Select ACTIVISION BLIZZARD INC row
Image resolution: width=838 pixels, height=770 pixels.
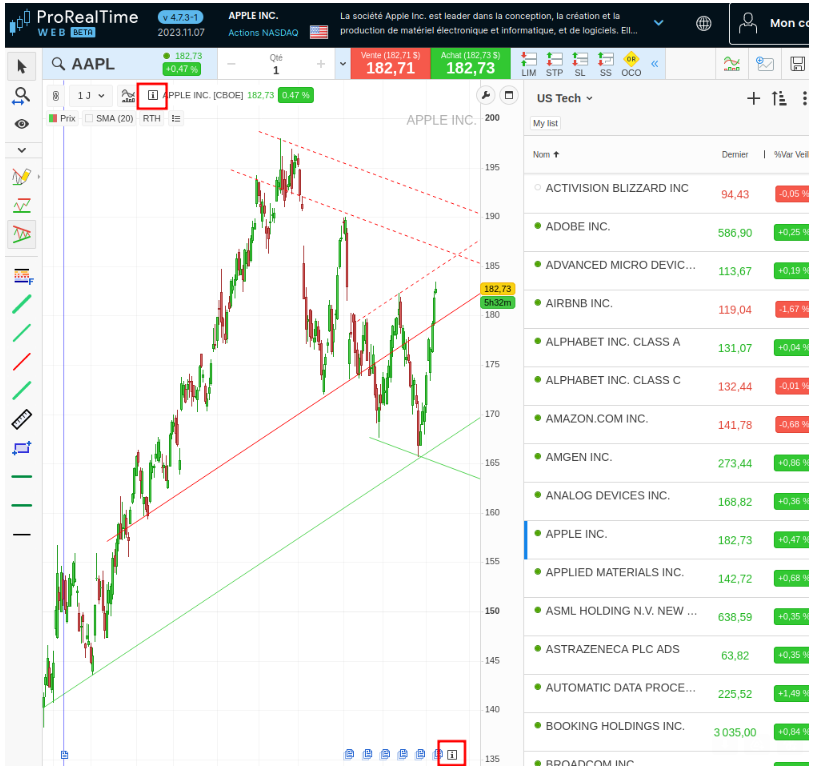[x=666, y=193]
